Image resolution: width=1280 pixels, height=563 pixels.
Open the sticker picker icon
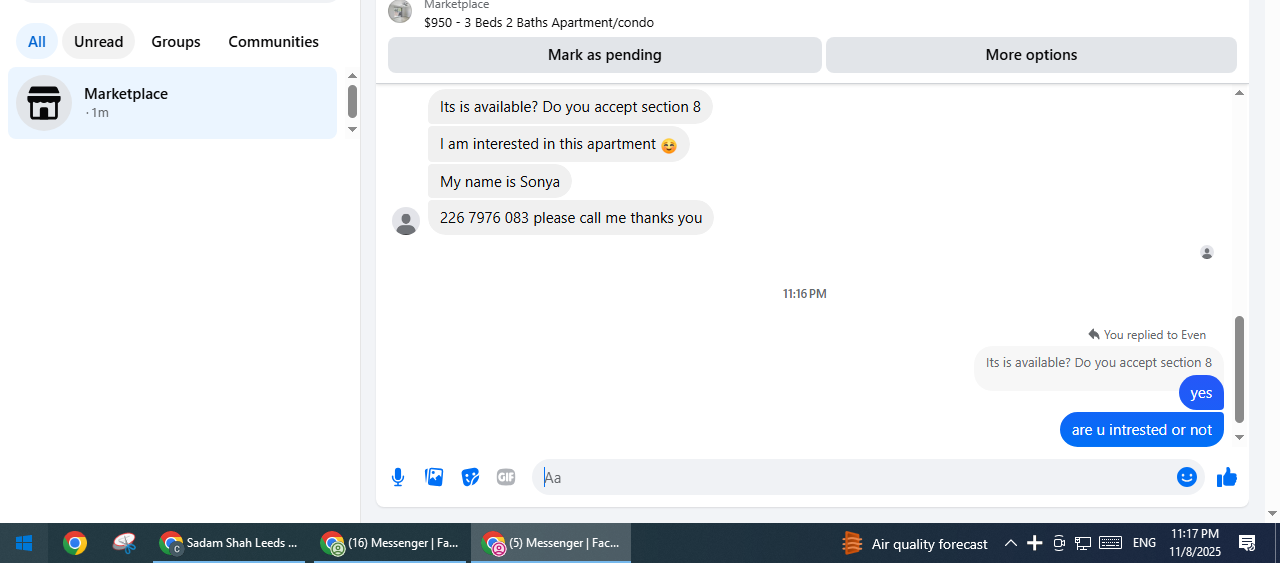[x=470, y=477]
